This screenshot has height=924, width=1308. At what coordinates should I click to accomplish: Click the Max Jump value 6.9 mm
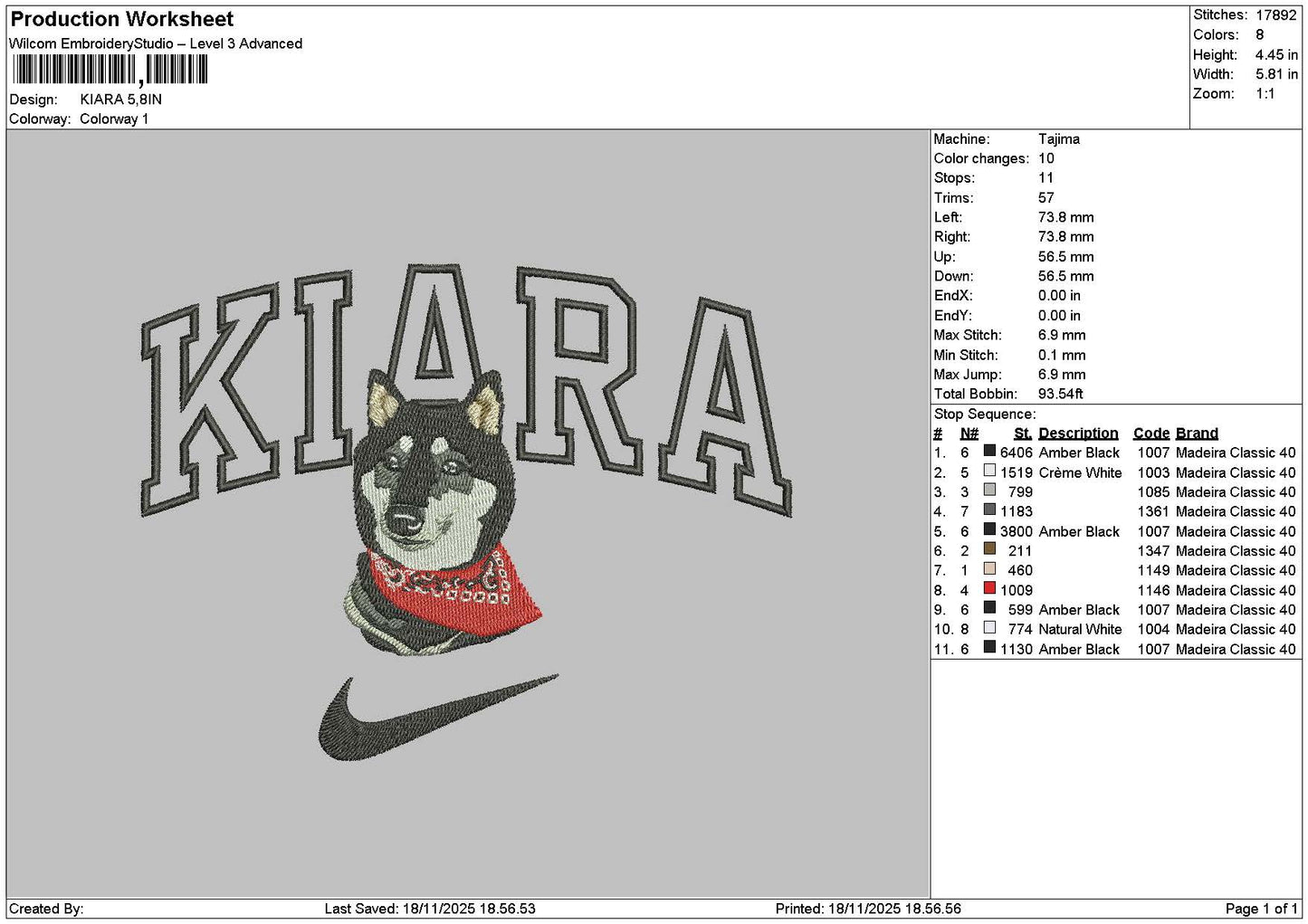[1062, 374]
